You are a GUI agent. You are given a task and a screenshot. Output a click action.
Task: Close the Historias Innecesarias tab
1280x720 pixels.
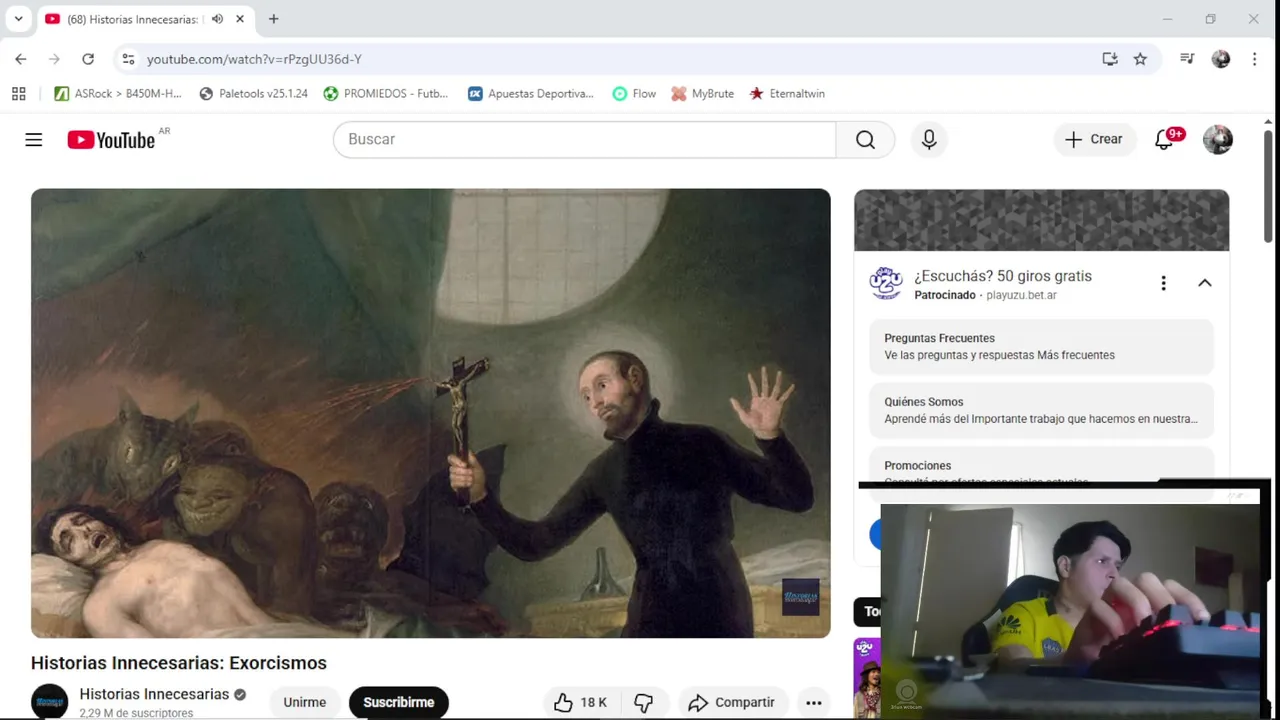pos(240,19)
